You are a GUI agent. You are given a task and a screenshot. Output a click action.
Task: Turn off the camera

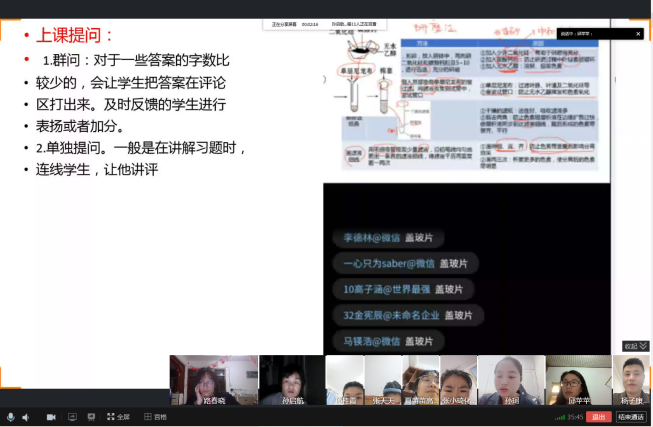pos(51,417)
